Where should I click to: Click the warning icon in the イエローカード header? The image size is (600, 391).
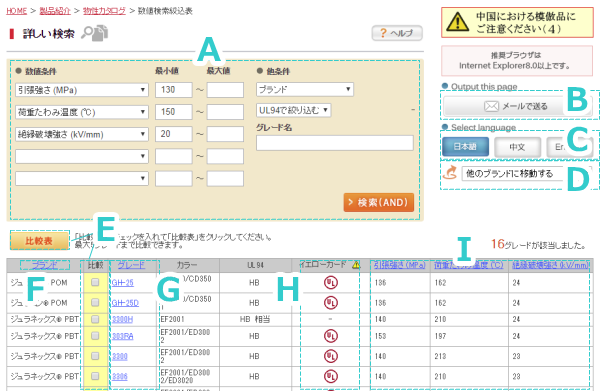click(x=356, y=264)
